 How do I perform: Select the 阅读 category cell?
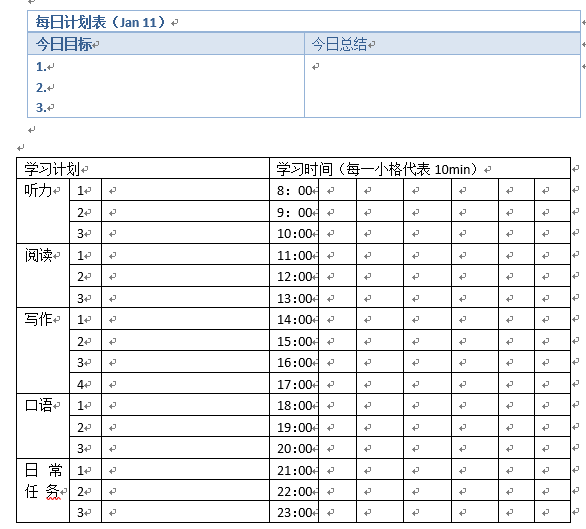tap(43, 276)
